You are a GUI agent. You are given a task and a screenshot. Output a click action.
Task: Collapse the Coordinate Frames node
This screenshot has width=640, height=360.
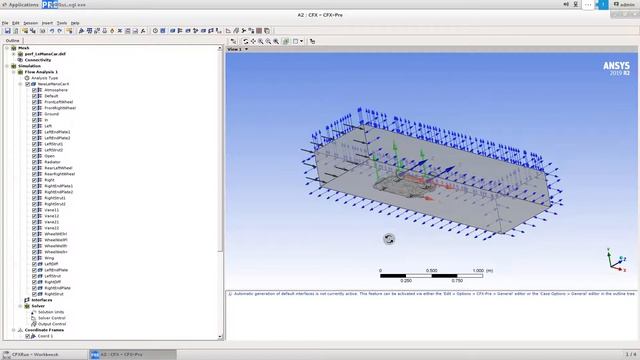click(x=14, y=330)
